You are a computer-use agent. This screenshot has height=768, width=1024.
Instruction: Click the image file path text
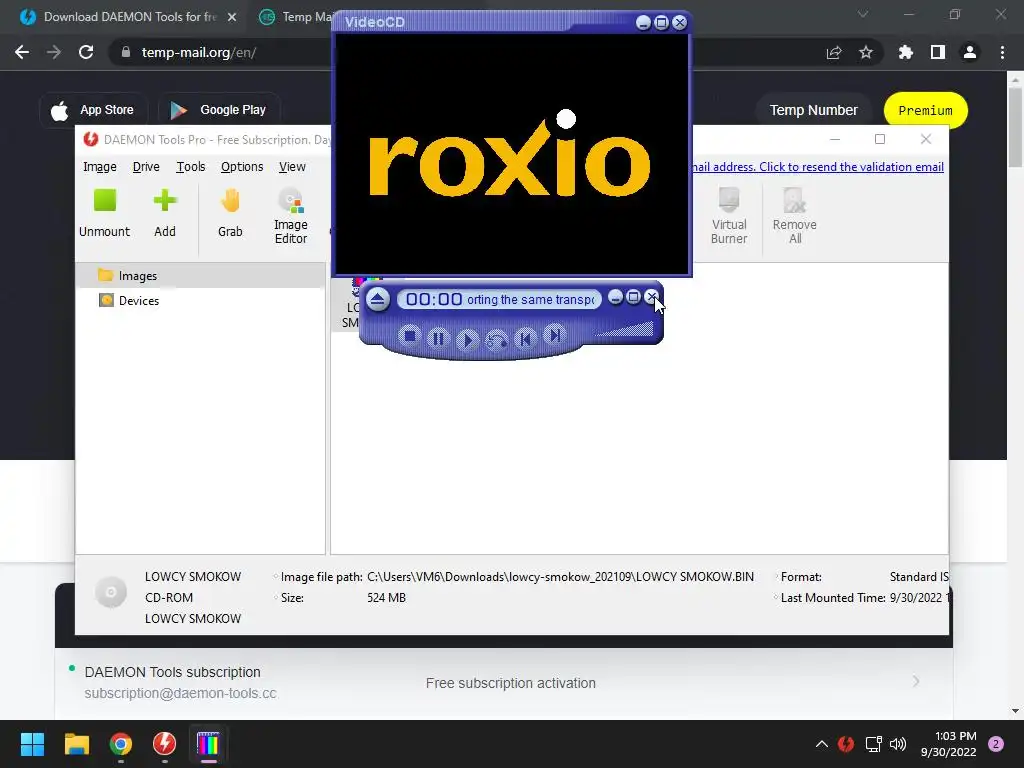[560, 577]
